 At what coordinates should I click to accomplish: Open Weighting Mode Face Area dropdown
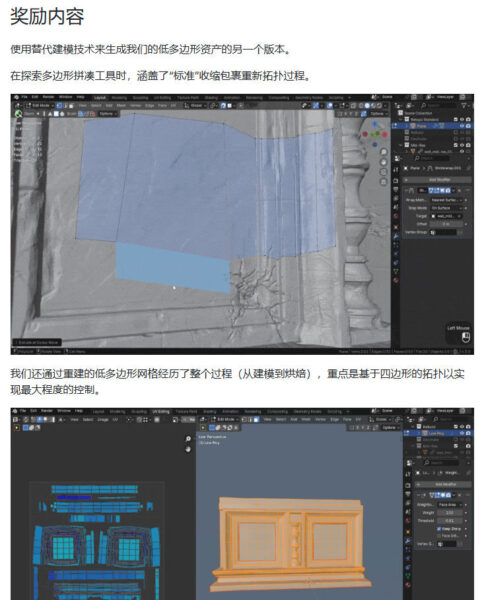click(x=450, y=505)
